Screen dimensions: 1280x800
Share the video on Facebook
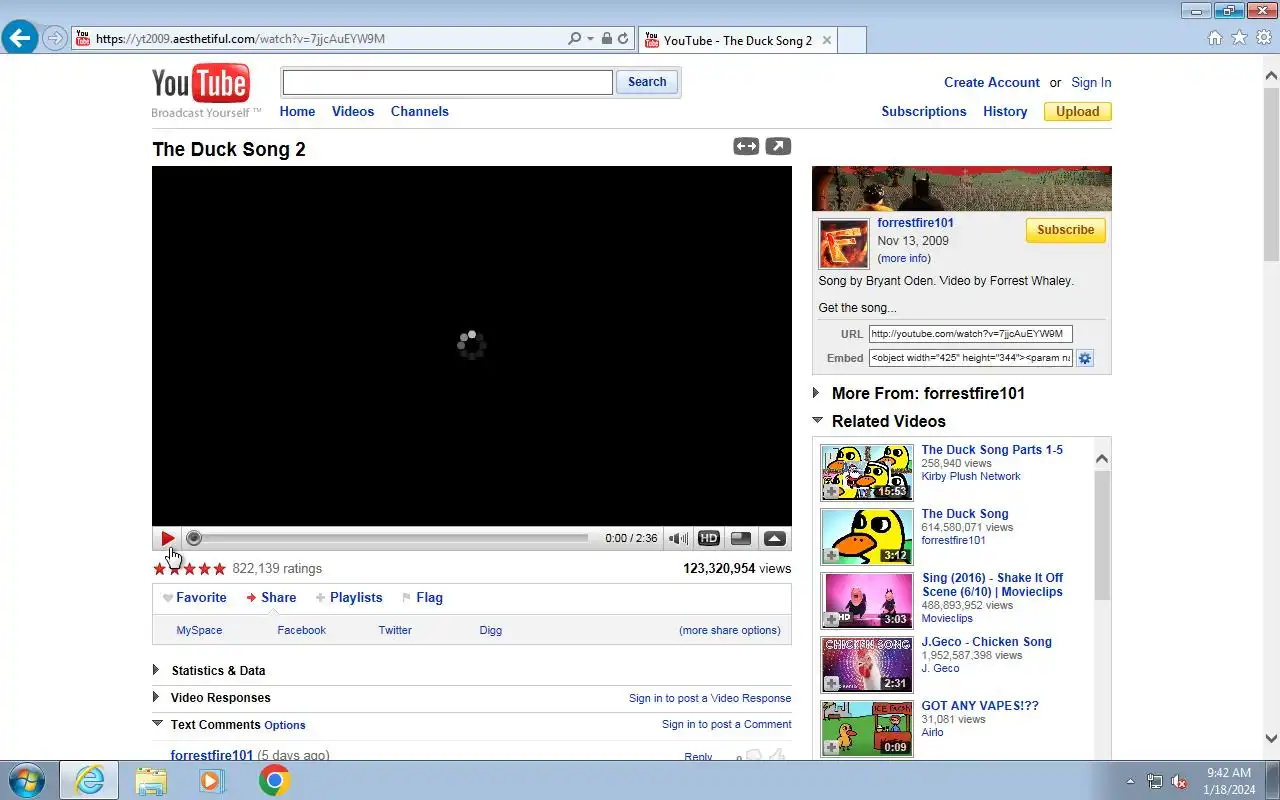(x=301, y=630)
